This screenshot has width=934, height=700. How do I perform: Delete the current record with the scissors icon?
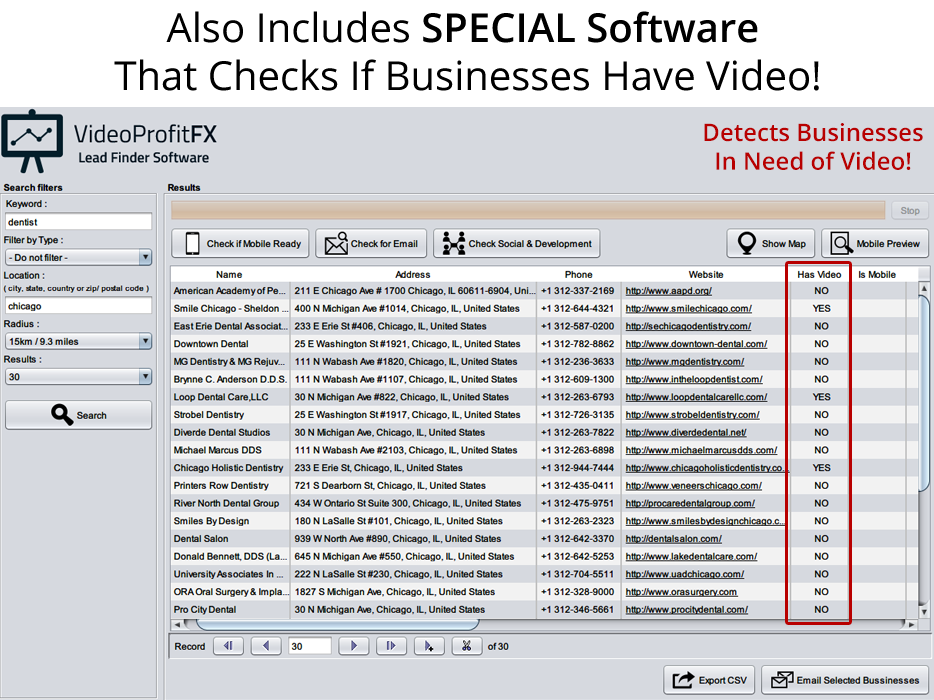pyautogui.click(x=466, y=646)
